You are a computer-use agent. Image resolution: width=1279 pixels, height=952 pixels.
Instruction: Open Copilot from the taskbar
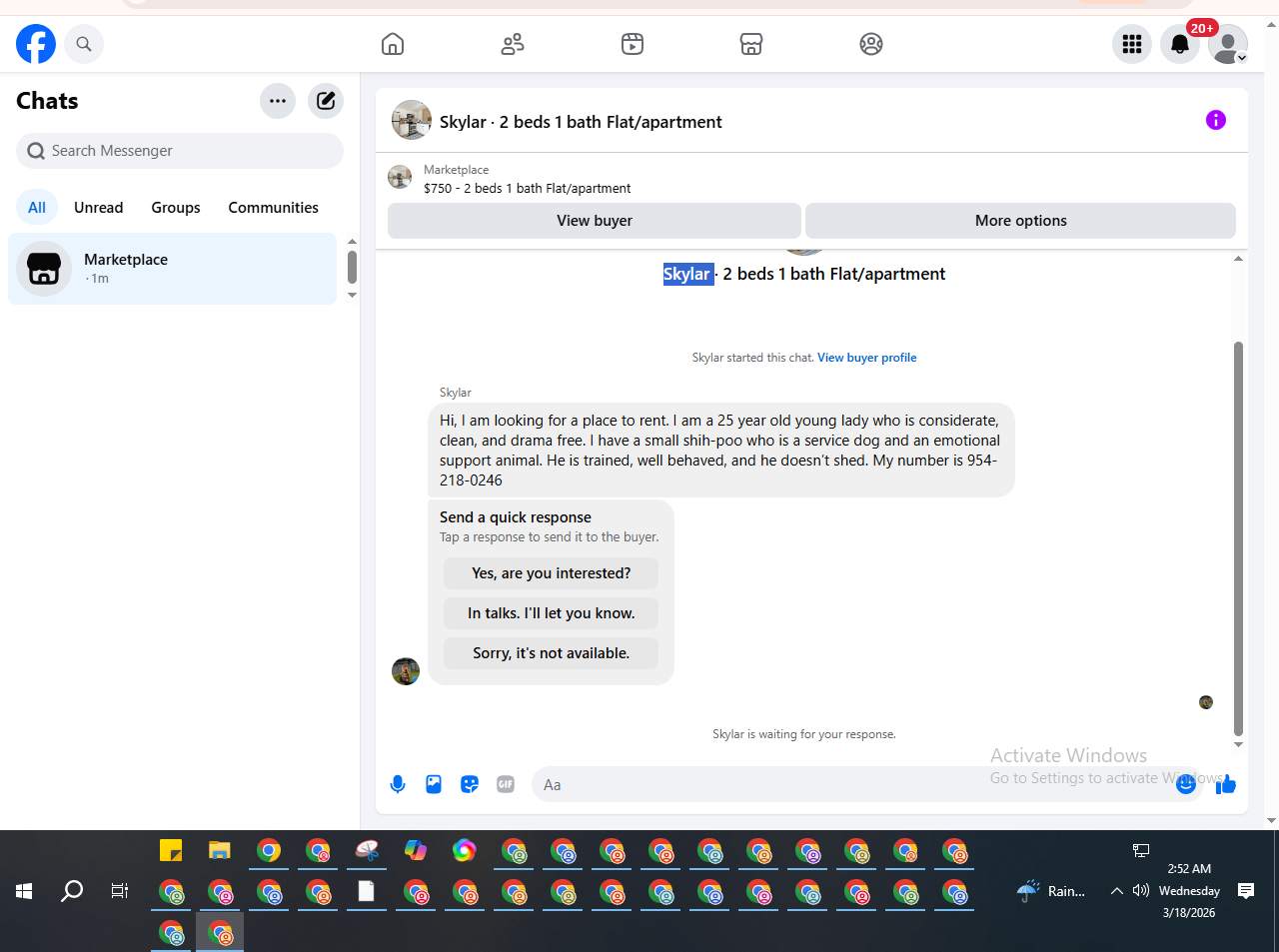pos(416,850)
